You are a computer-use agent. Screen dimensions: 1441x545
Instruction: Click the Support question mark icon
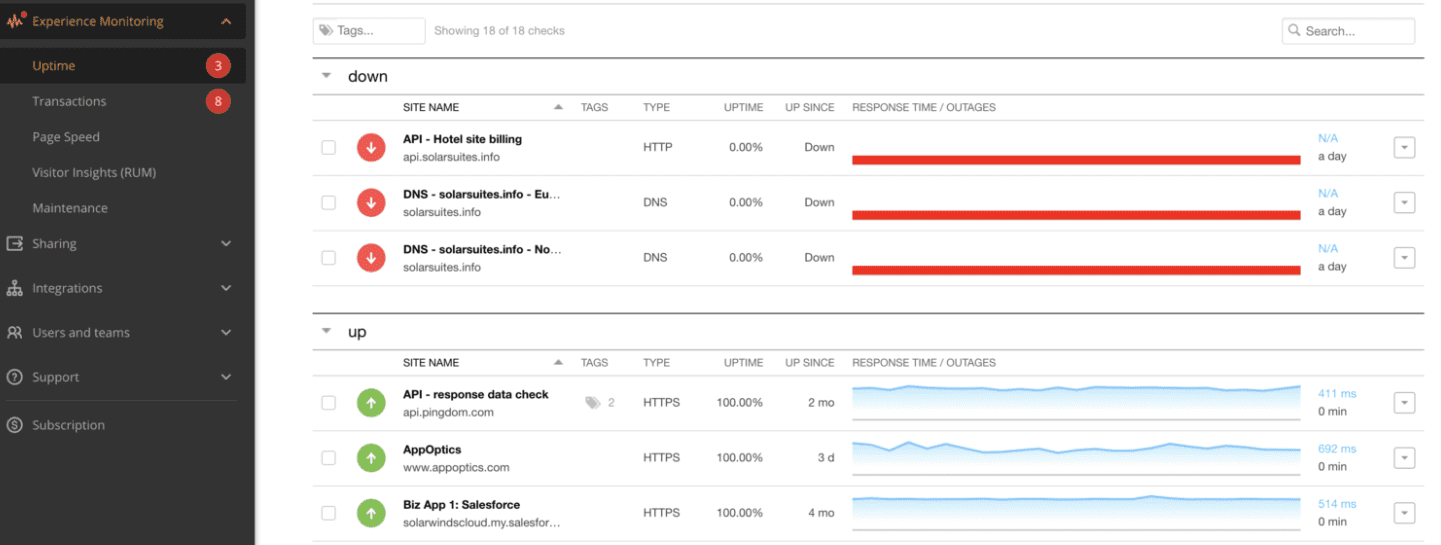(15, 377)
